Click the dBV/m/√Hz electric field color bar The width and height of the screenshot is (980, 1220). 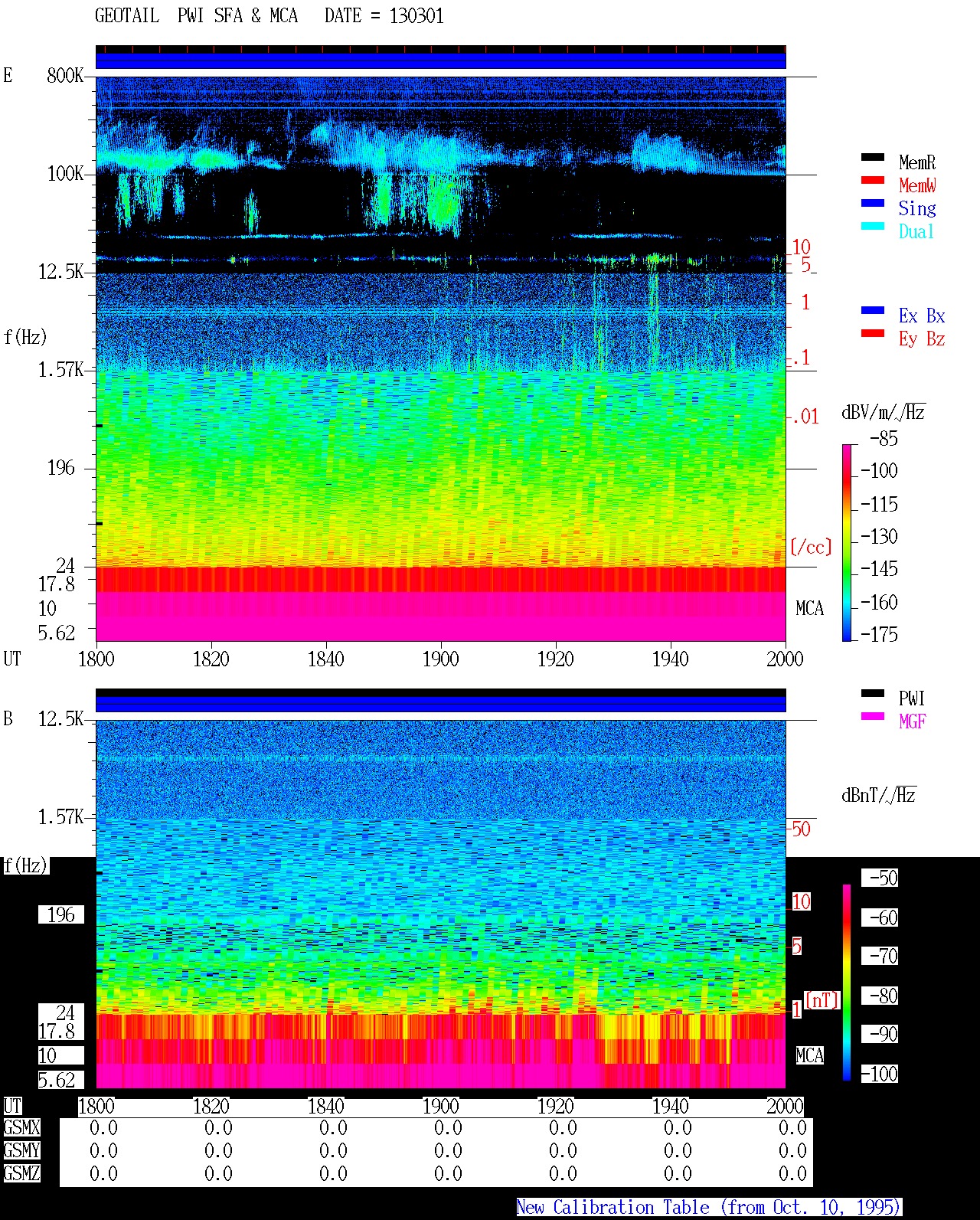coord(847,542)
